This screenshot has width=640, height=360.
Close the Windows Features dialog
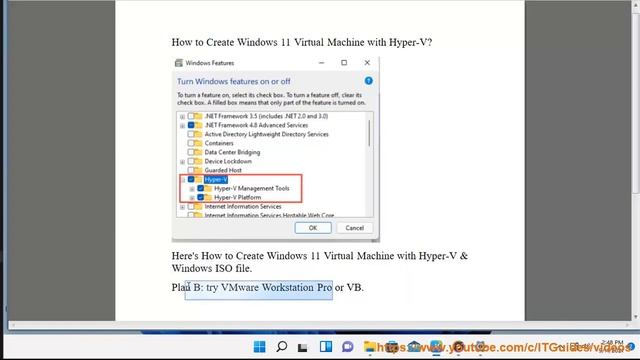coord(367,62)
